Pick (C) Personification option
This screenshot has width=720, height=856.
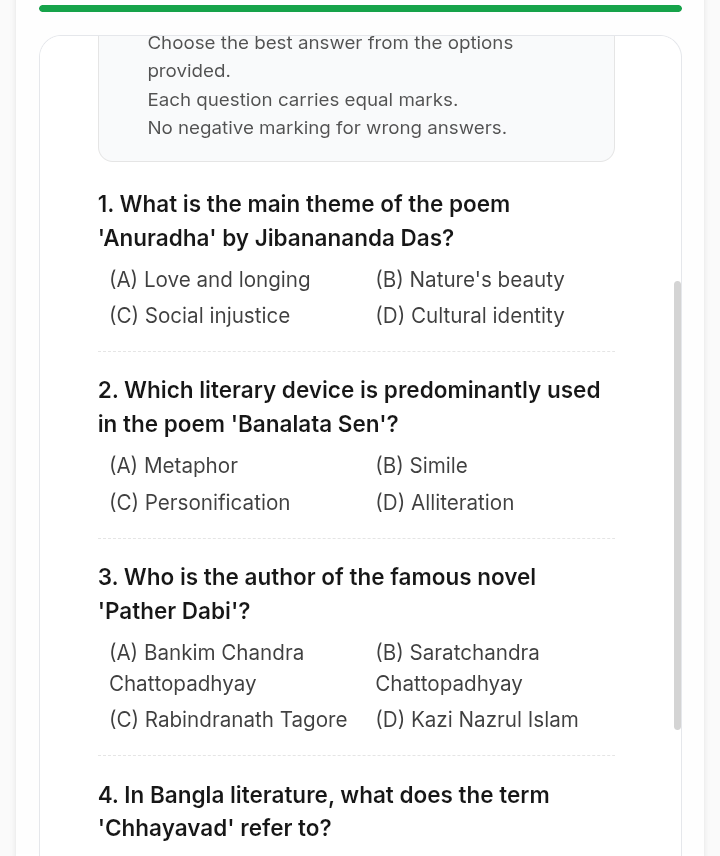[x=200, y=502]
